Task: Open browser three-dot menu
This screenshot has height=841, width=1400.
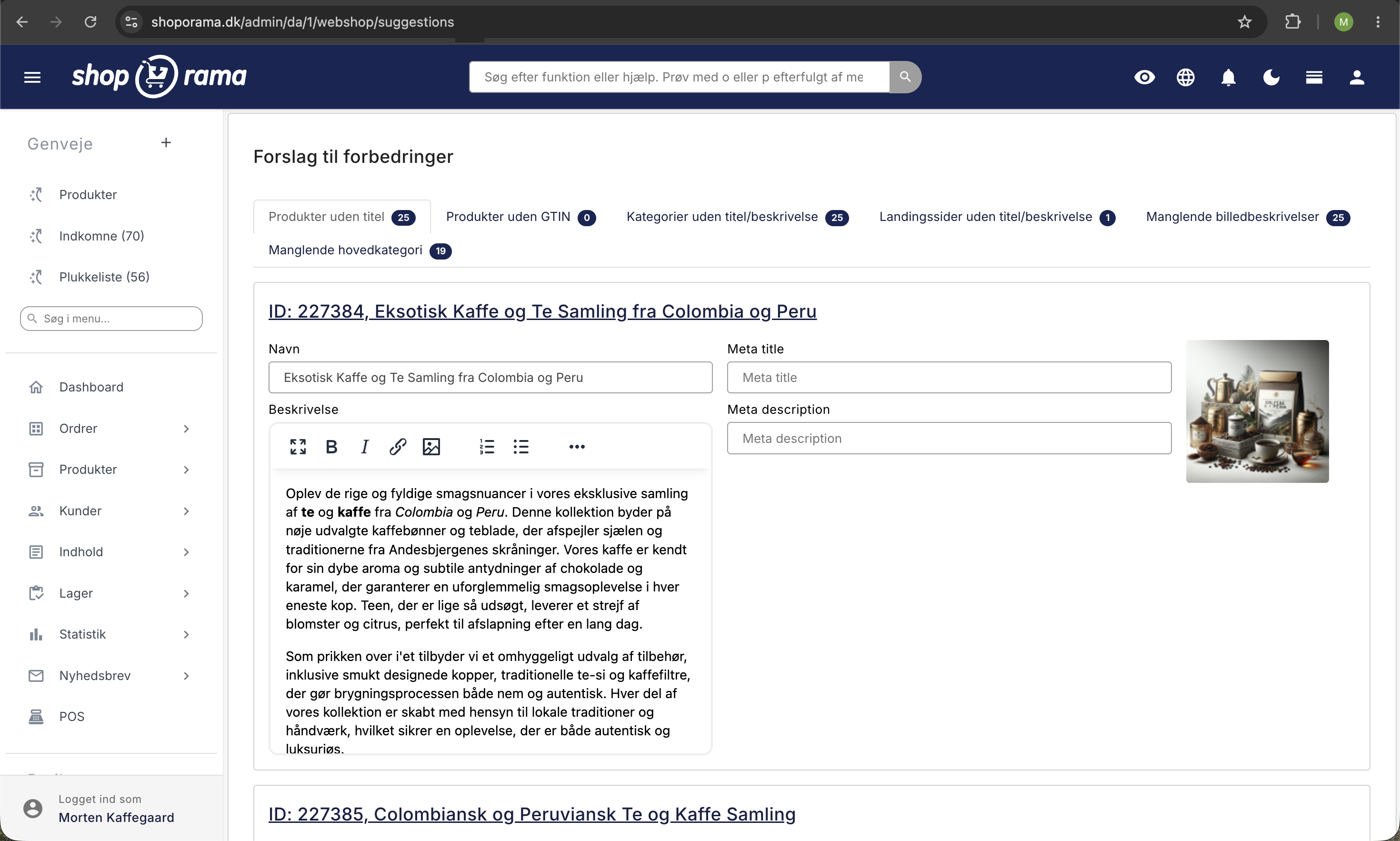Action: [1378, 22]
